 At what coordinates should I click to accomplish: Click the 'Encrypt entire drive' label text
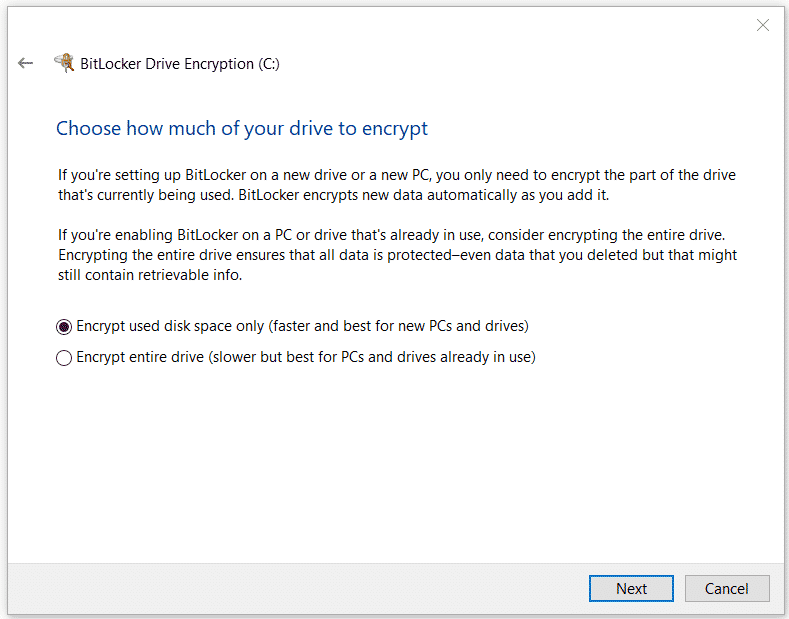pyautogui.click(x=140, y=357)
